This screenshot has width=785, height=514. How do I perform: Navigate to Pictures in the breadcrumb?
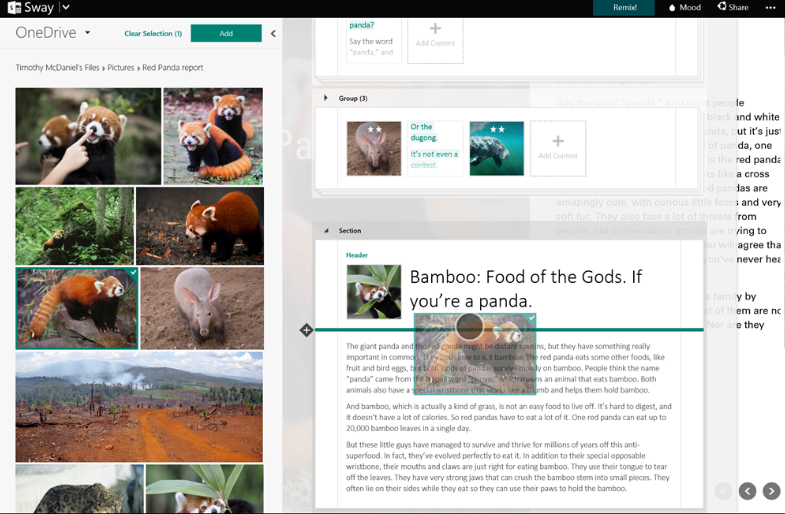click(120, 68)
